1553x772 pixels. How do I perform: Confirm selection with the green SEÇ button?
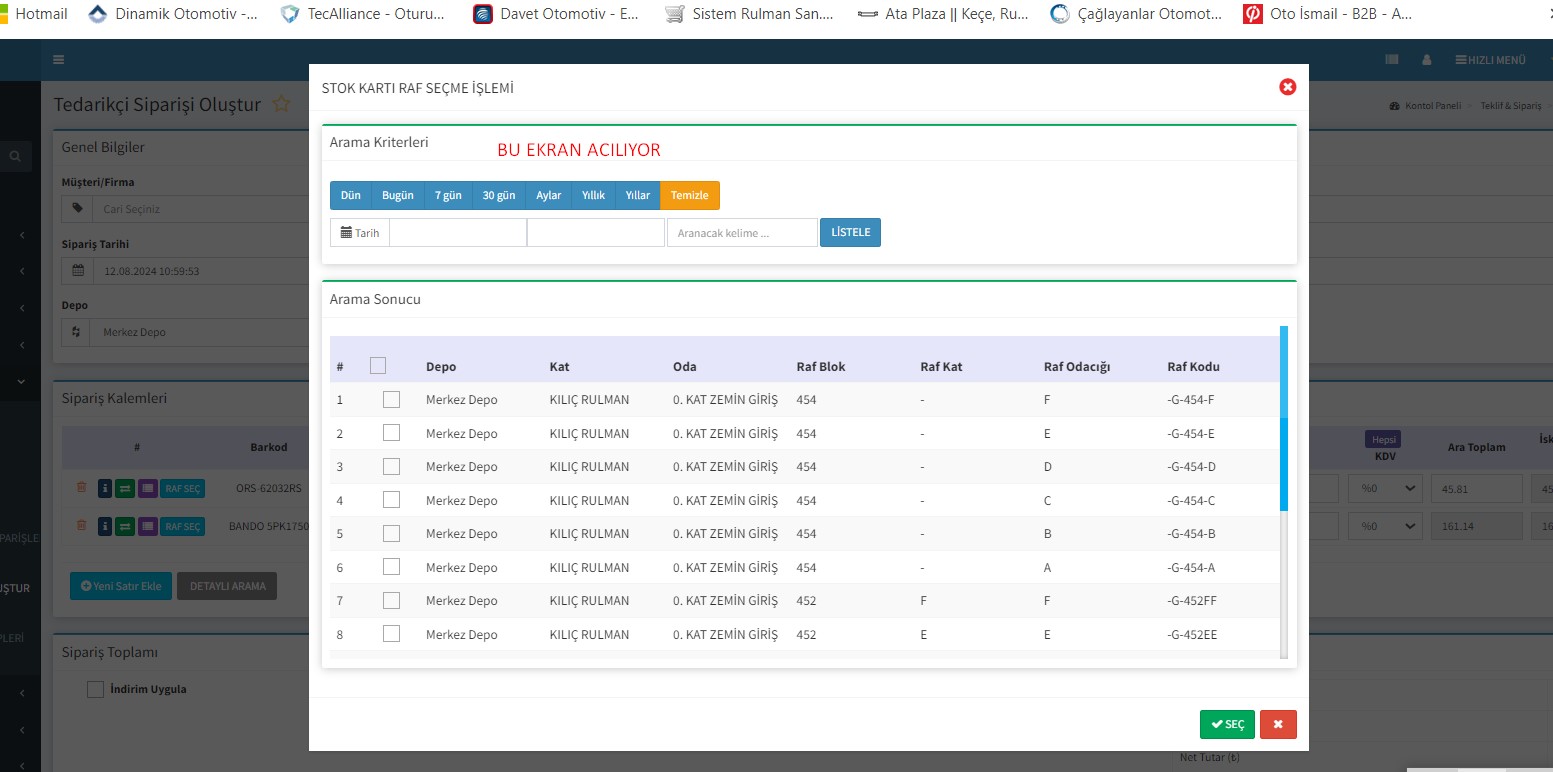tap(1227, 724)
